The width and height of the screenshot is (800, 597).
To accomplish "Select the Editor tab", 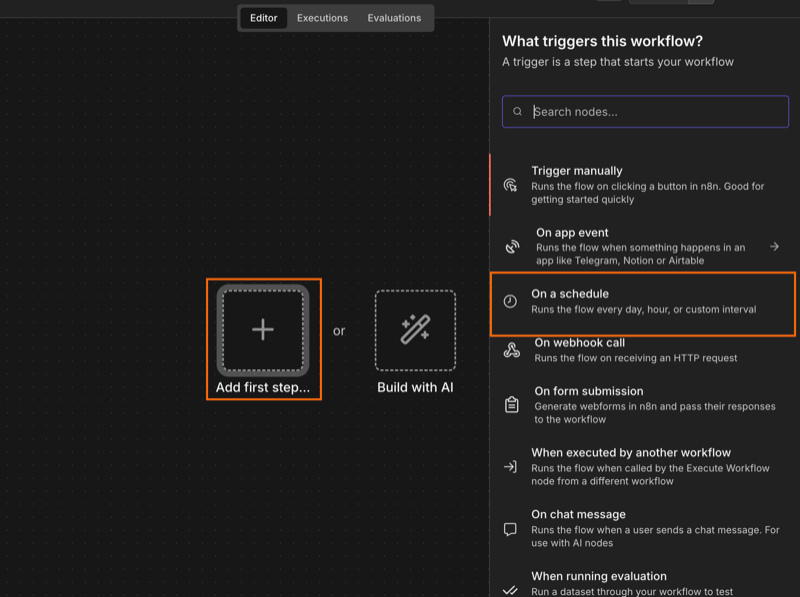I will [x=262, y=17].
